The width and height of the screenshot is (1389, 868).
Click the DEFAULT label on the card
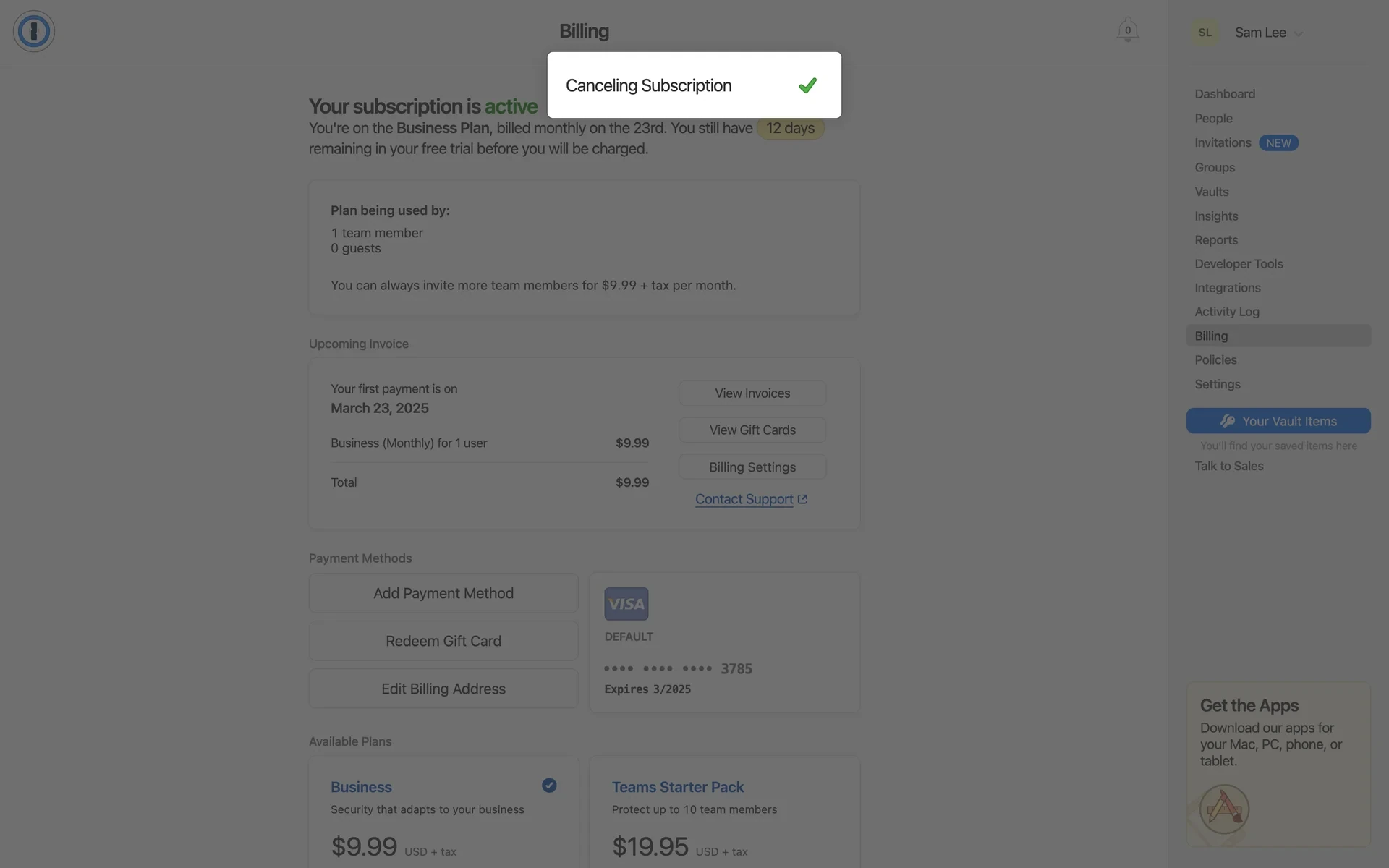(x=629, y=637)
